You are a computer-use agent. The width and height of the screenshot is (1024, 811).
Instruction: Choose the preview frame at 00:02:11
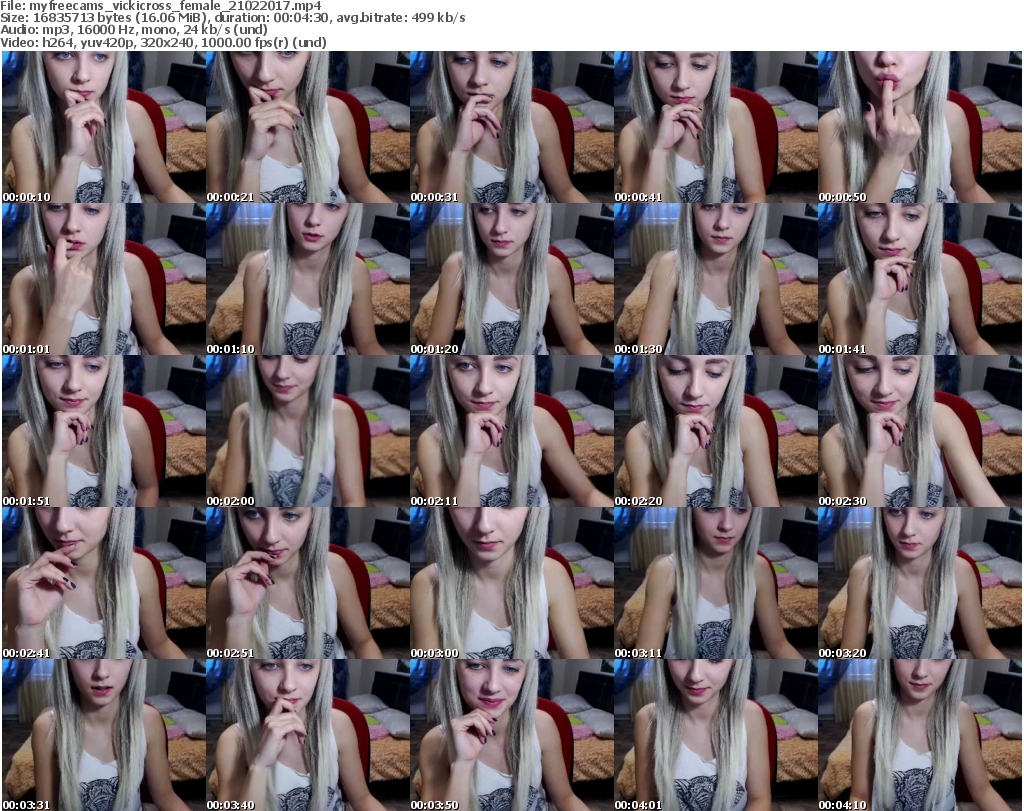[x=511, y=432]
